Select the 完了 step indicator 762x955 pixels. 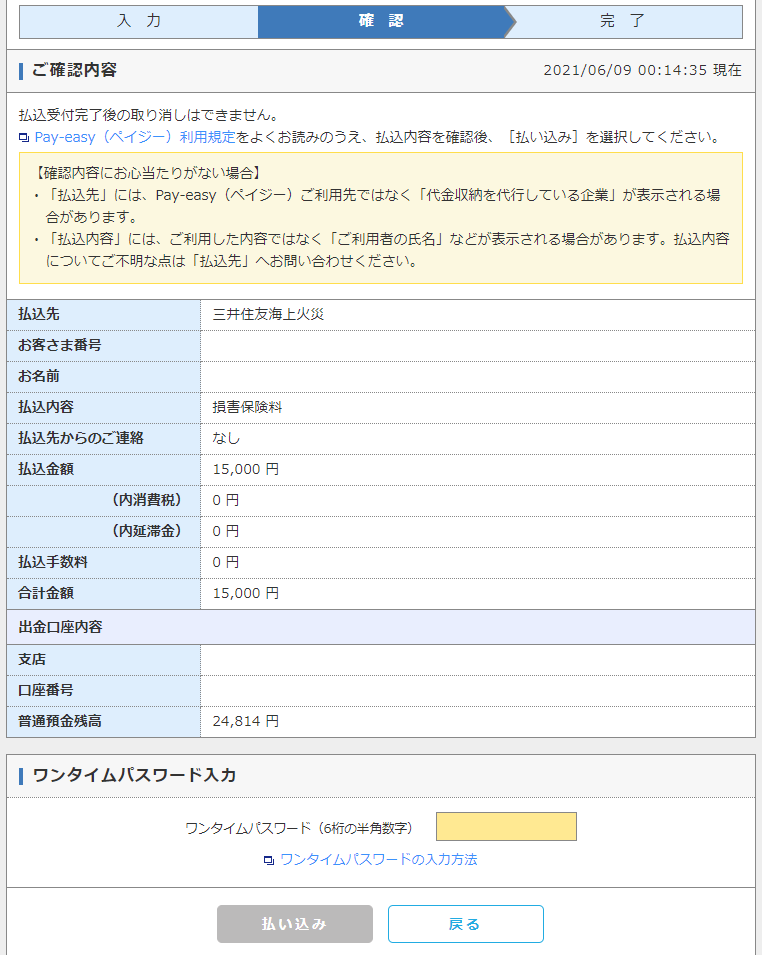620,21
